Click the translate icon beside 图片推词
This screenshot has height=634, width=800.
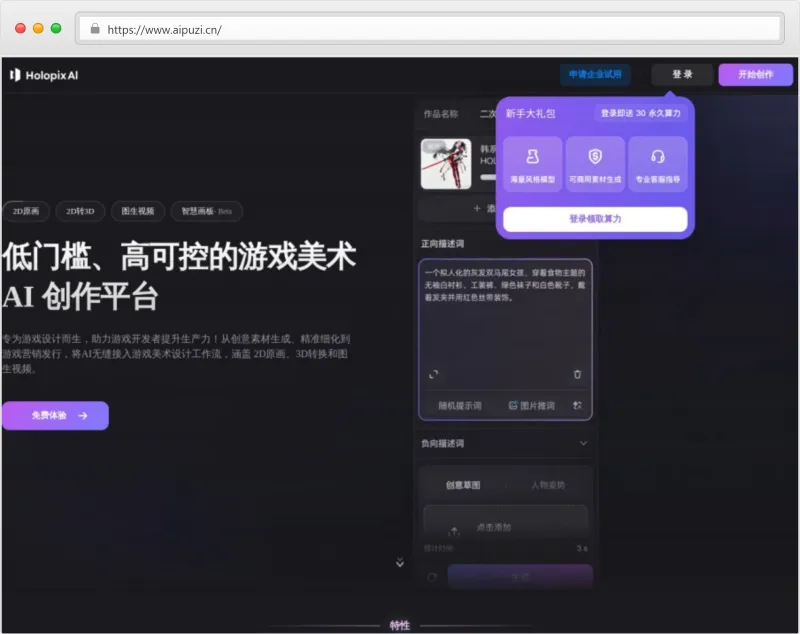click(577, 405)
